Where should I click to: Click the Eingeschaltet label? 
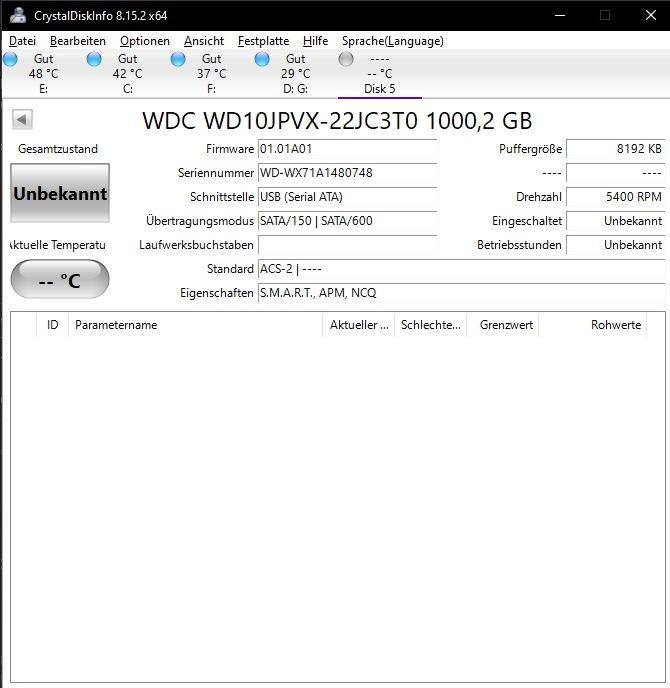click(x=527, y=221)
